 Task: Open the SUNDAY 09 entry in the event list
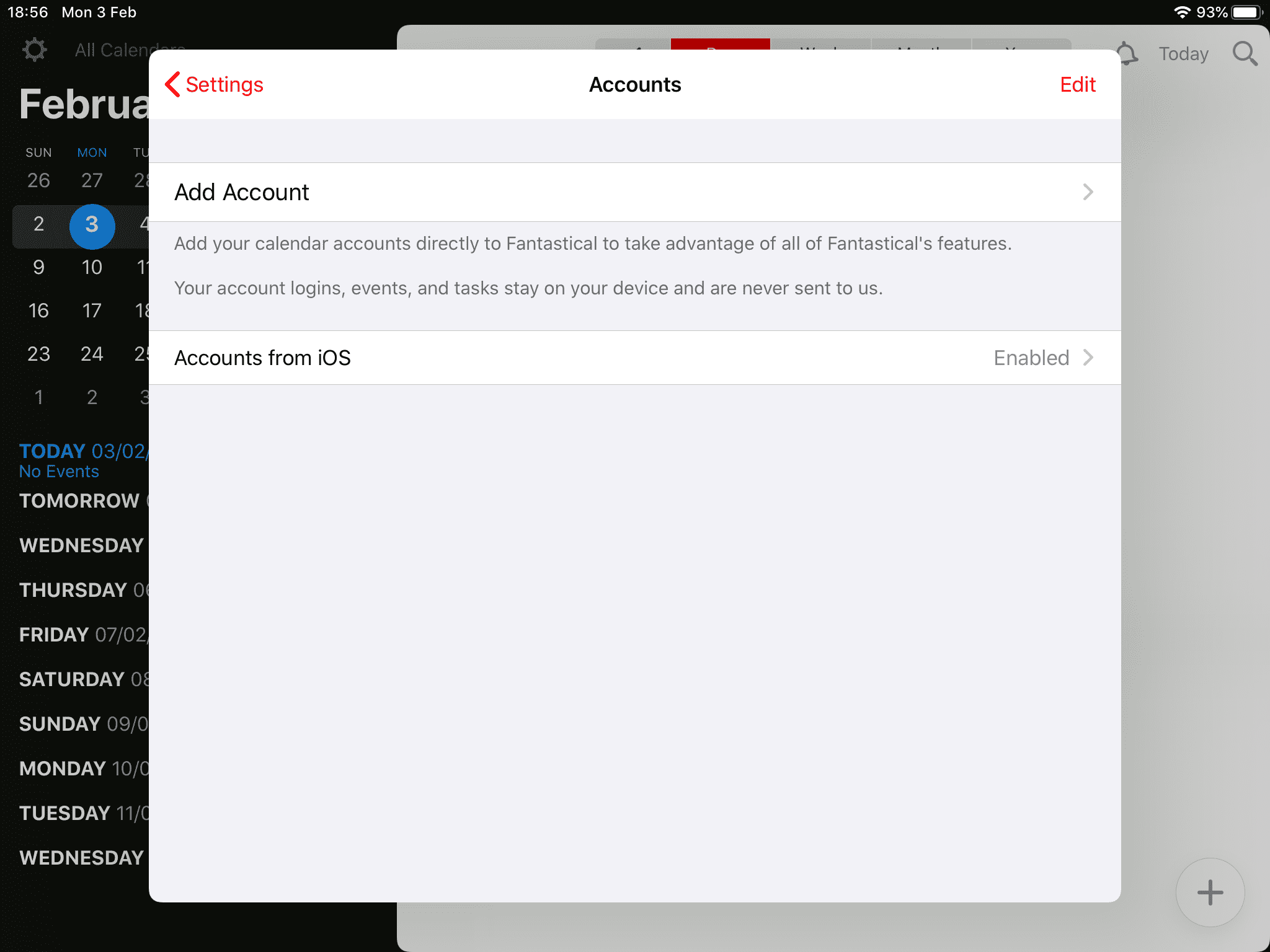84,724
